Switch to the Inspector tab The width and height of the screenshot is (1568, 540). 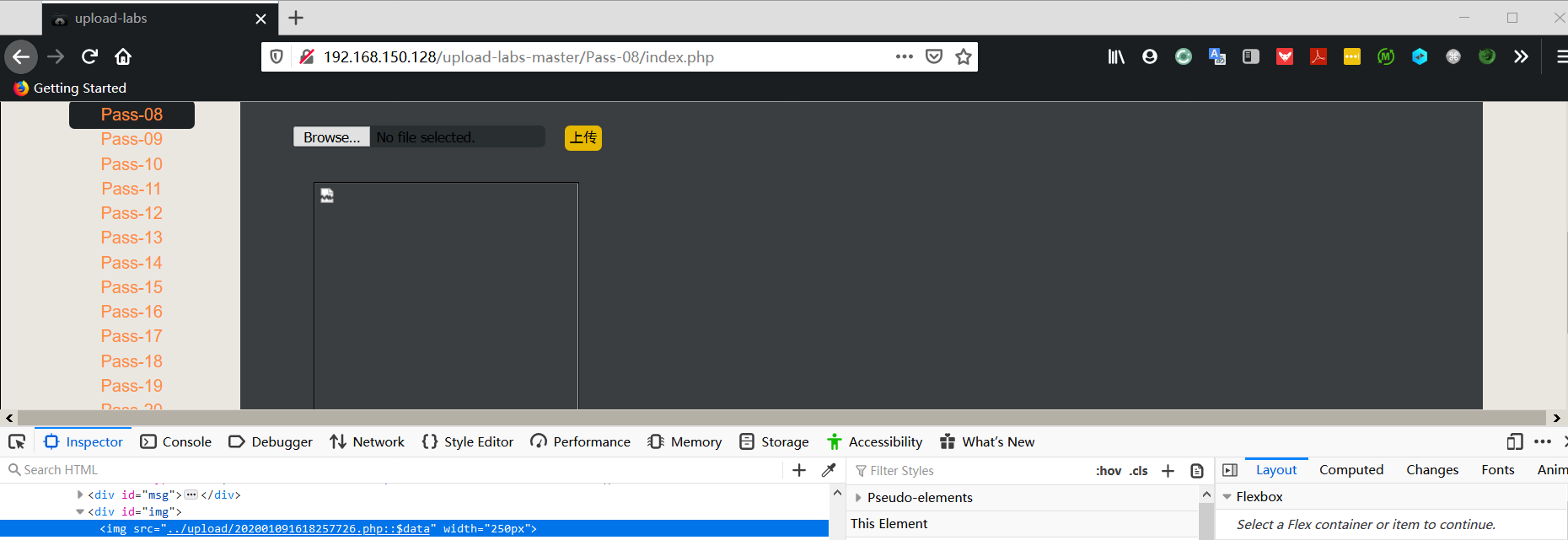click(83, 441)
